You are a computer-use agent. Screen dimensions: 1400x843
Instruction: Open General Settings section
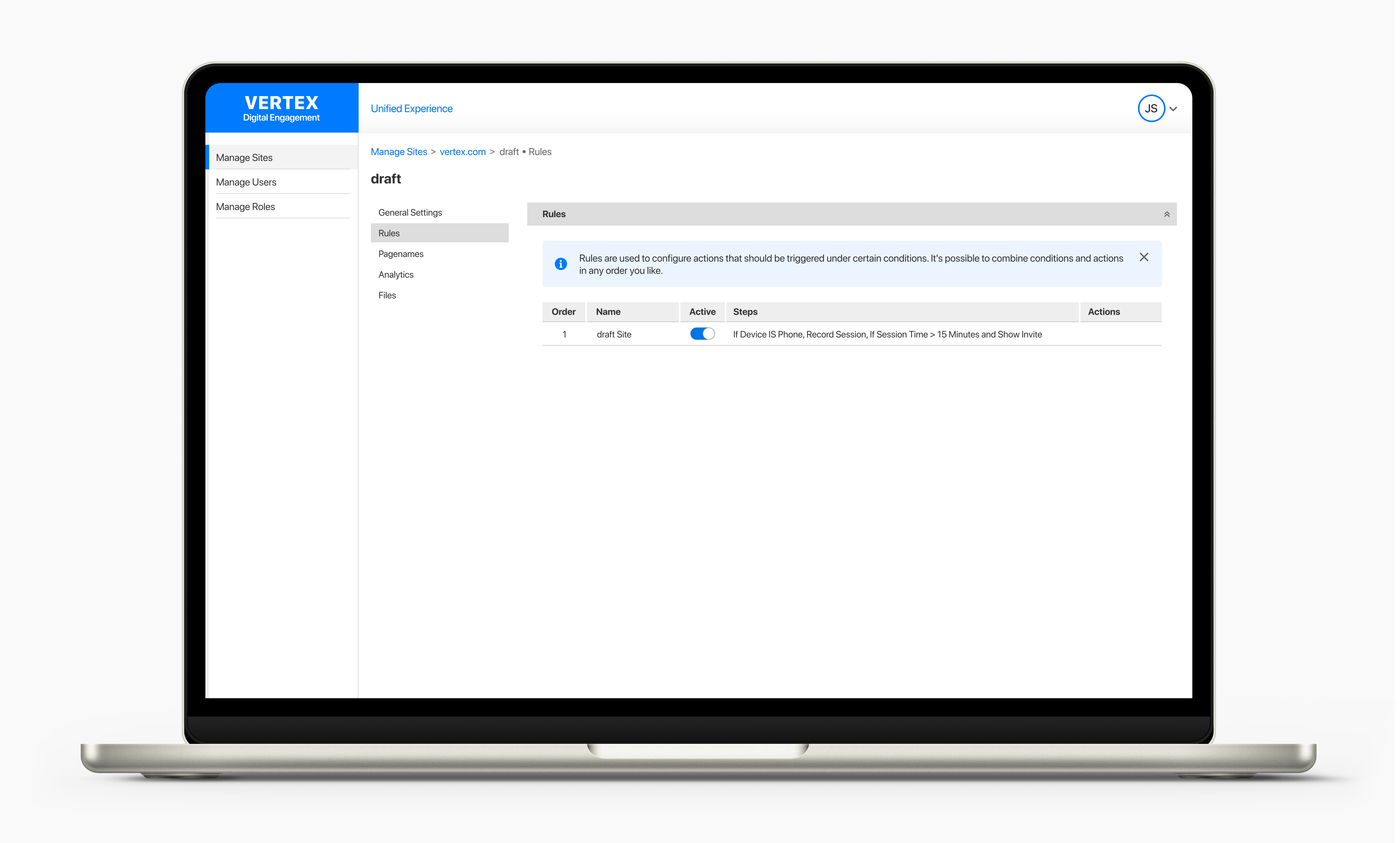point(410,213)
